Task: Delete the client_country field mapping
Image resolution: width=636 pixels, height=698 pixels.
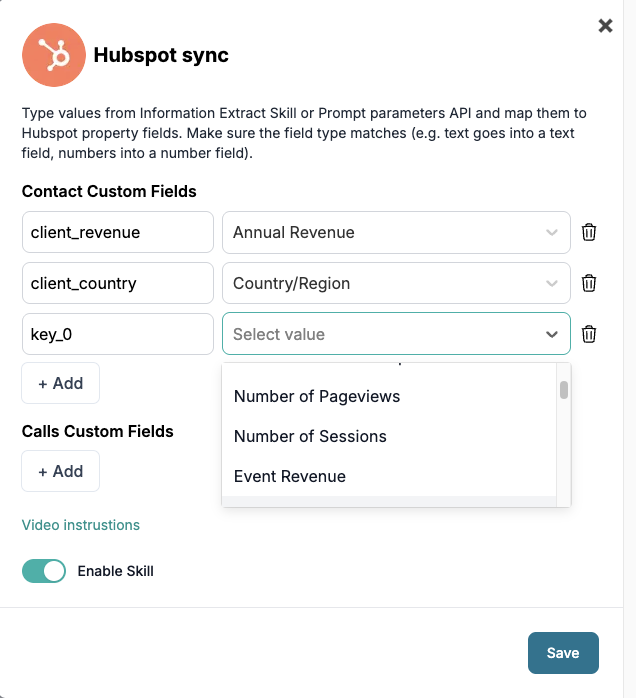Action: (589, 283)
